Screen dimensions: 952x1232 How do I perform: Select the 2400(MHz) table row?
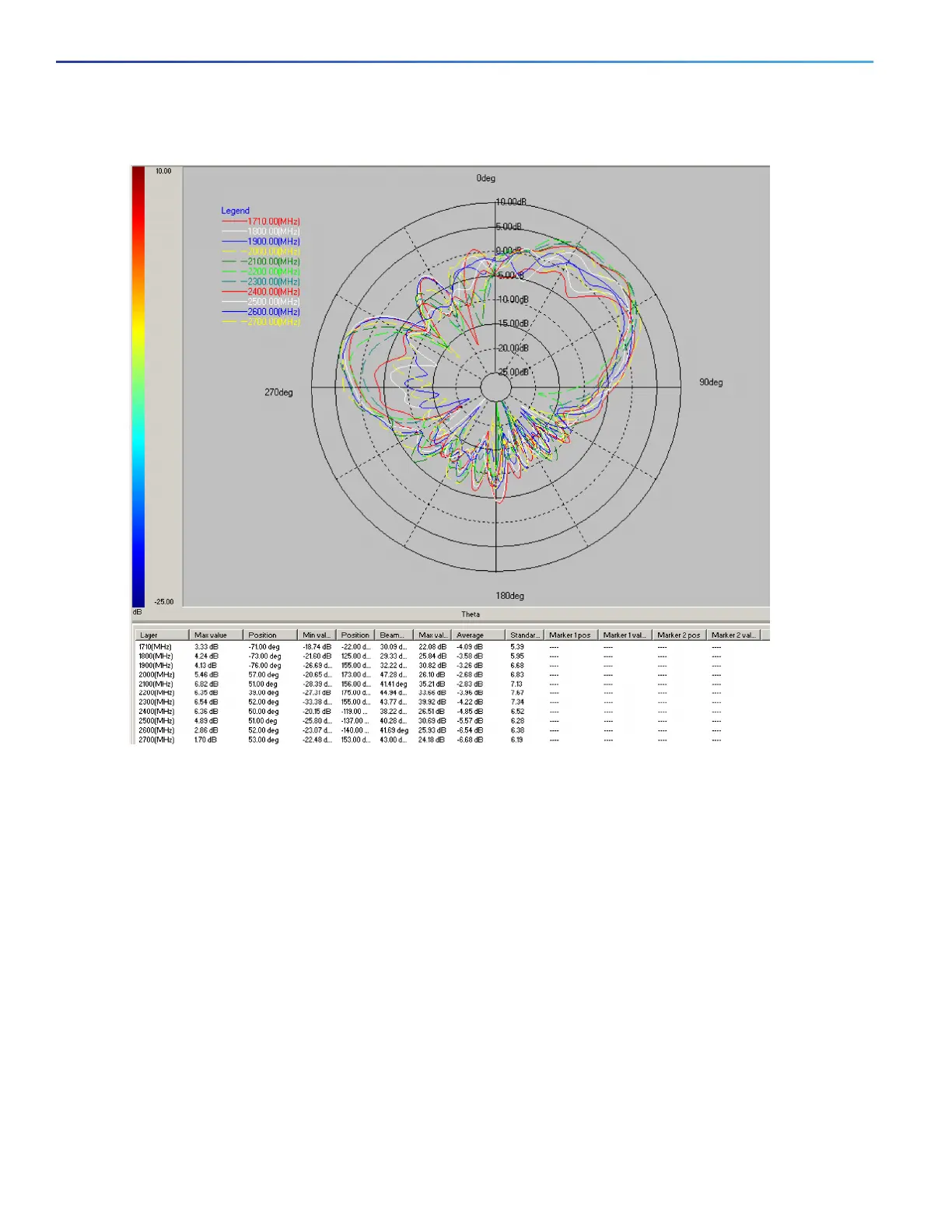[x=451, y=711]
